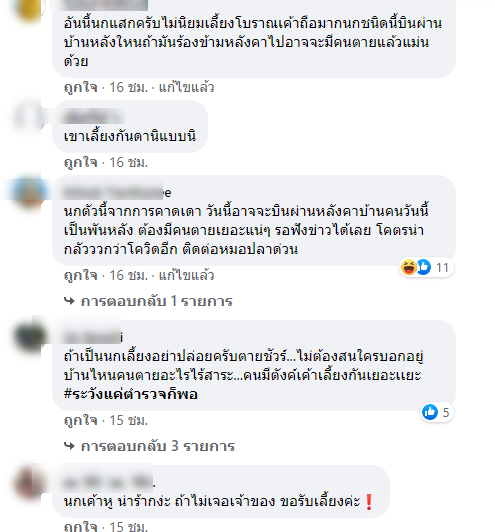Expand the การตอบกลับ 1 รายการ replies
The width and height of the screenshot is (495, 532).
tap(156, 301)
